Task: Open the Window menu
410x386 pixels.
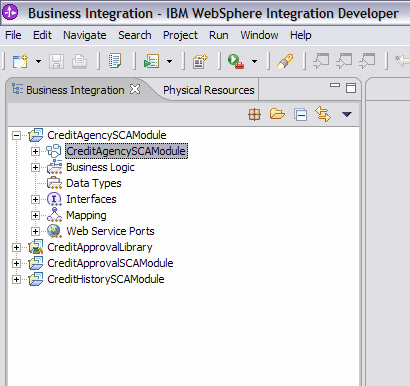Action: pyautogui.click(x=259, y=35)
